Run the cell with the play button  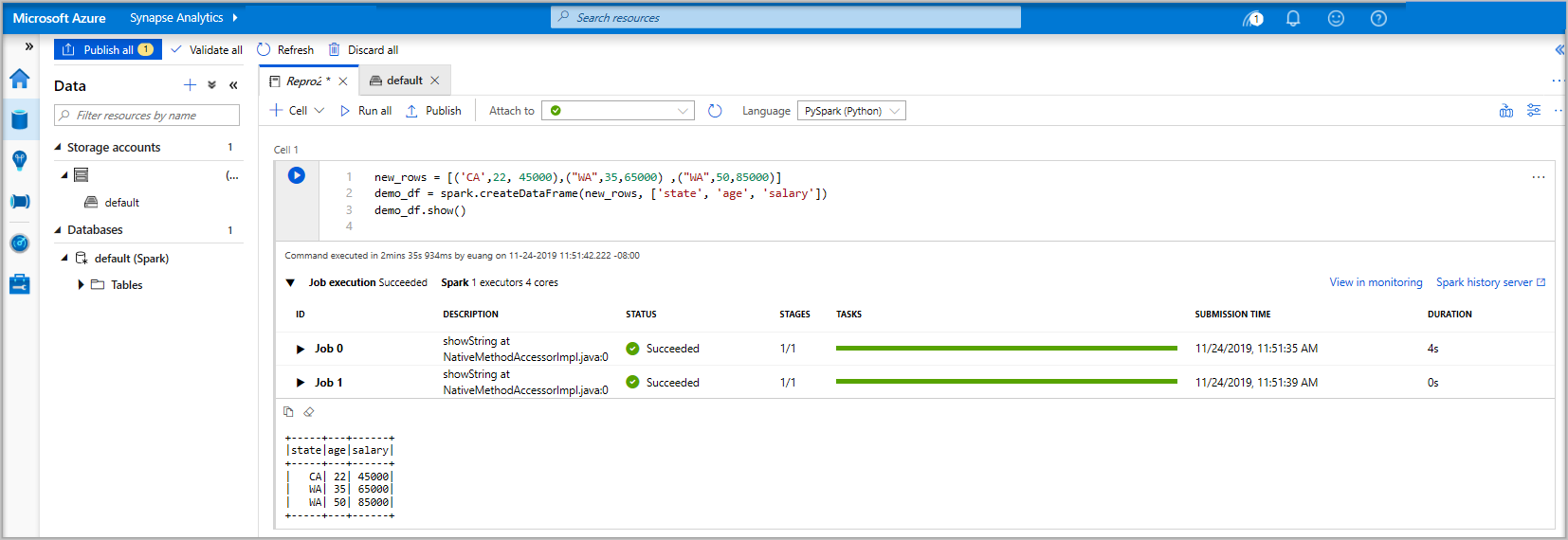coord(297,175)
